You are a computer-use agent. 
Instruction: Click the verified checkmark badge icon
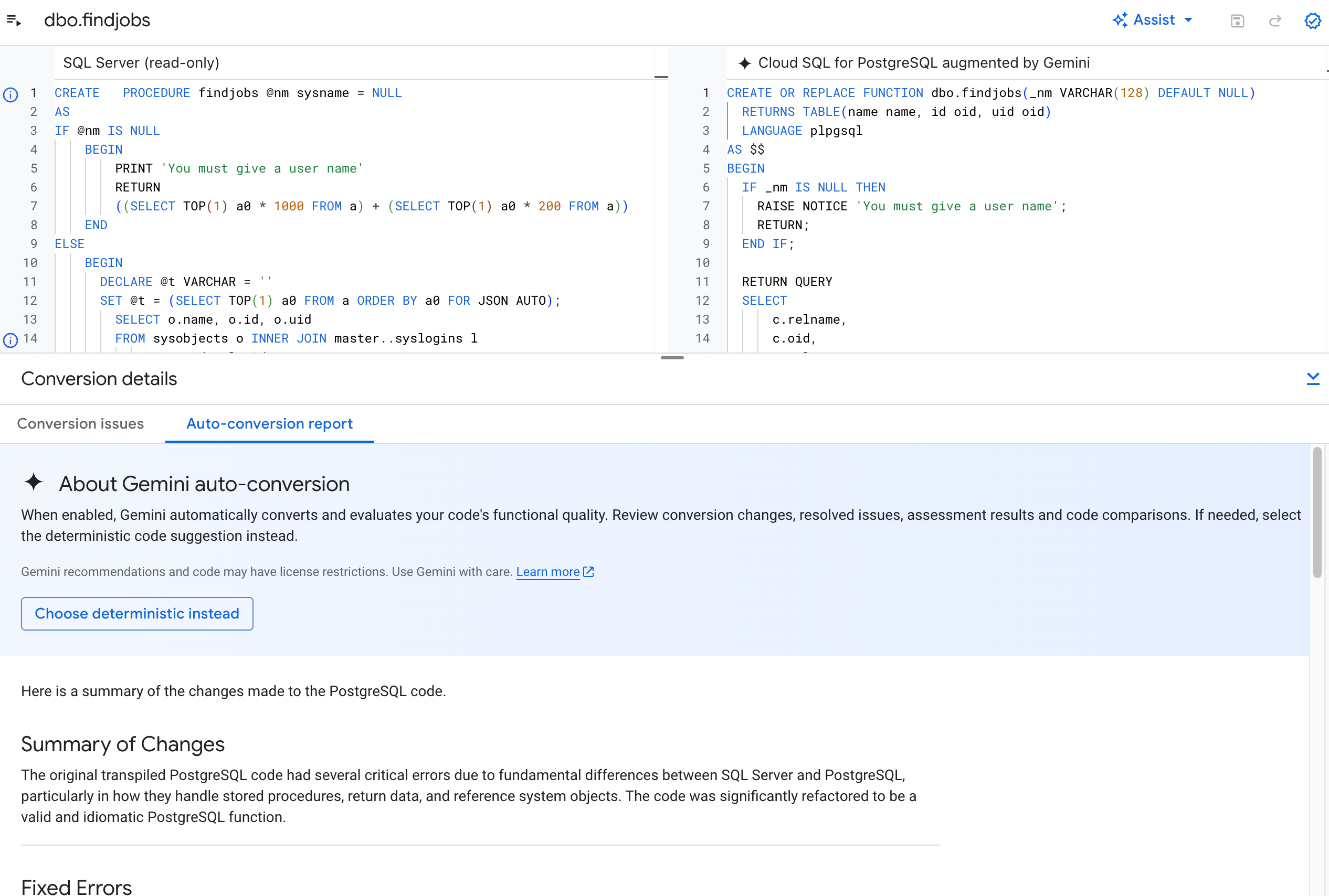1312,21
